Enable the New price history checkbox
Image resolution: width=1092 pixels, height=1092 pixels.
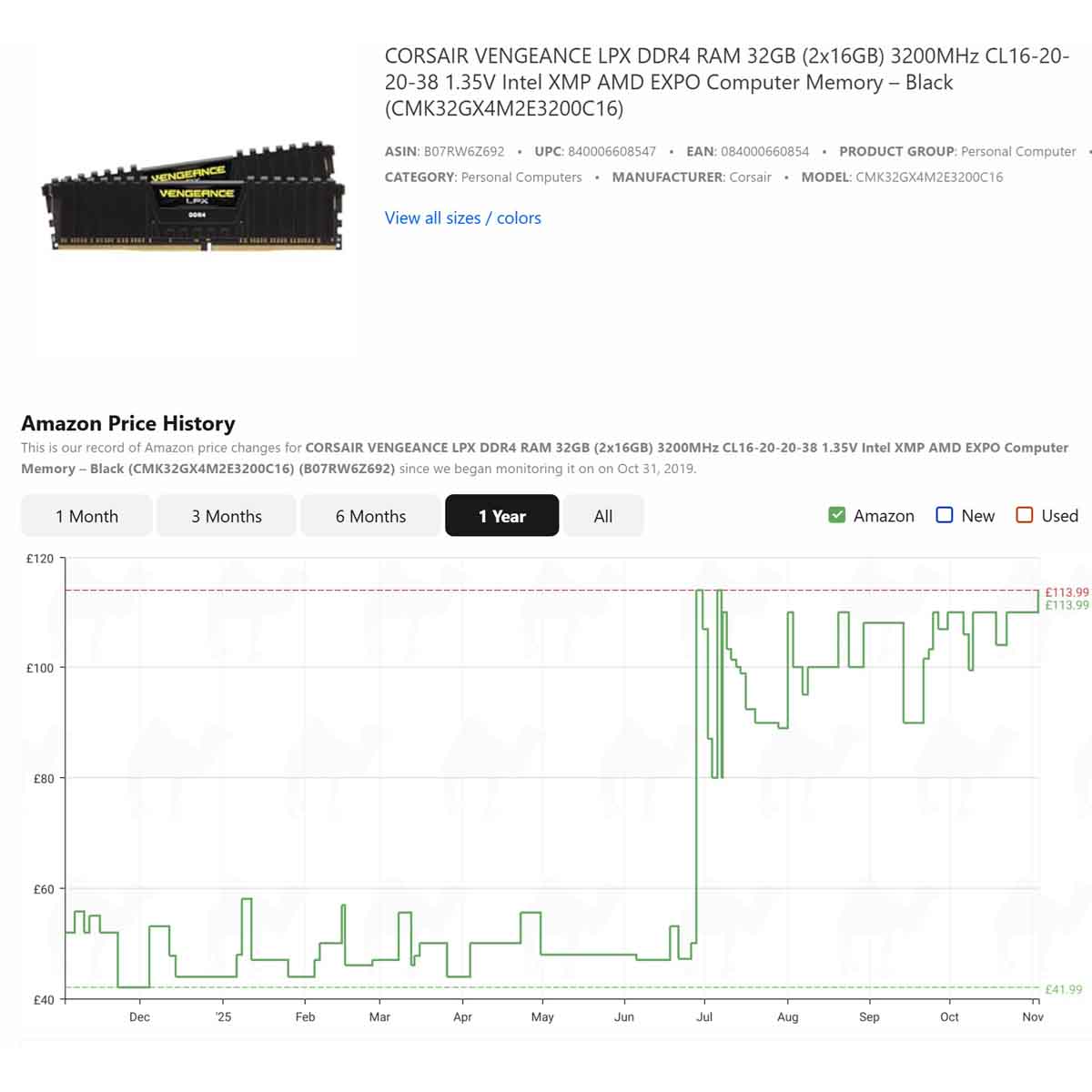click(945, 515)
